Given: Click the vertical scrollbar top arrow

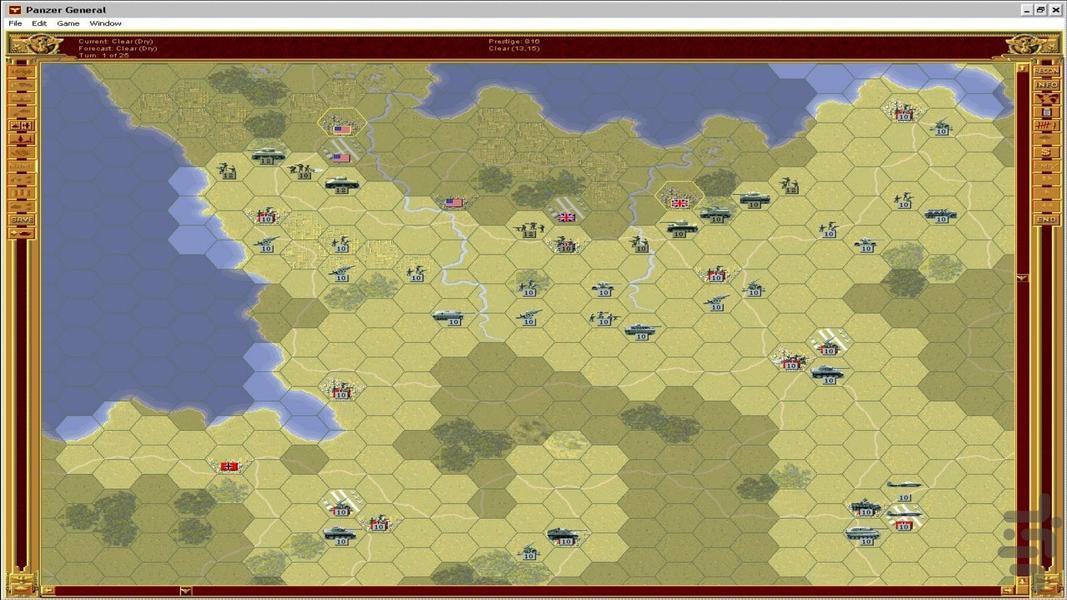Looking at the screenshot, I should [1021, 68].
